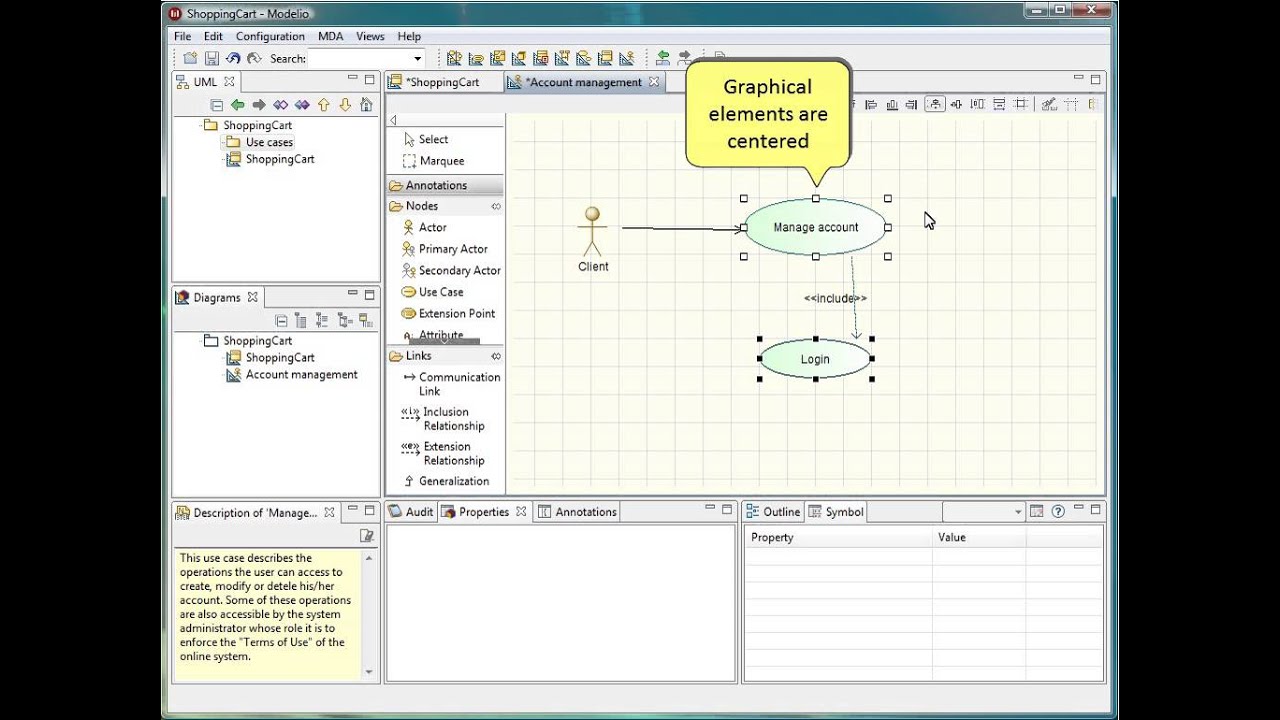The image size is (1280, 720).
Task: Select the Generalization link tool
Action: [x=446, y=481]
